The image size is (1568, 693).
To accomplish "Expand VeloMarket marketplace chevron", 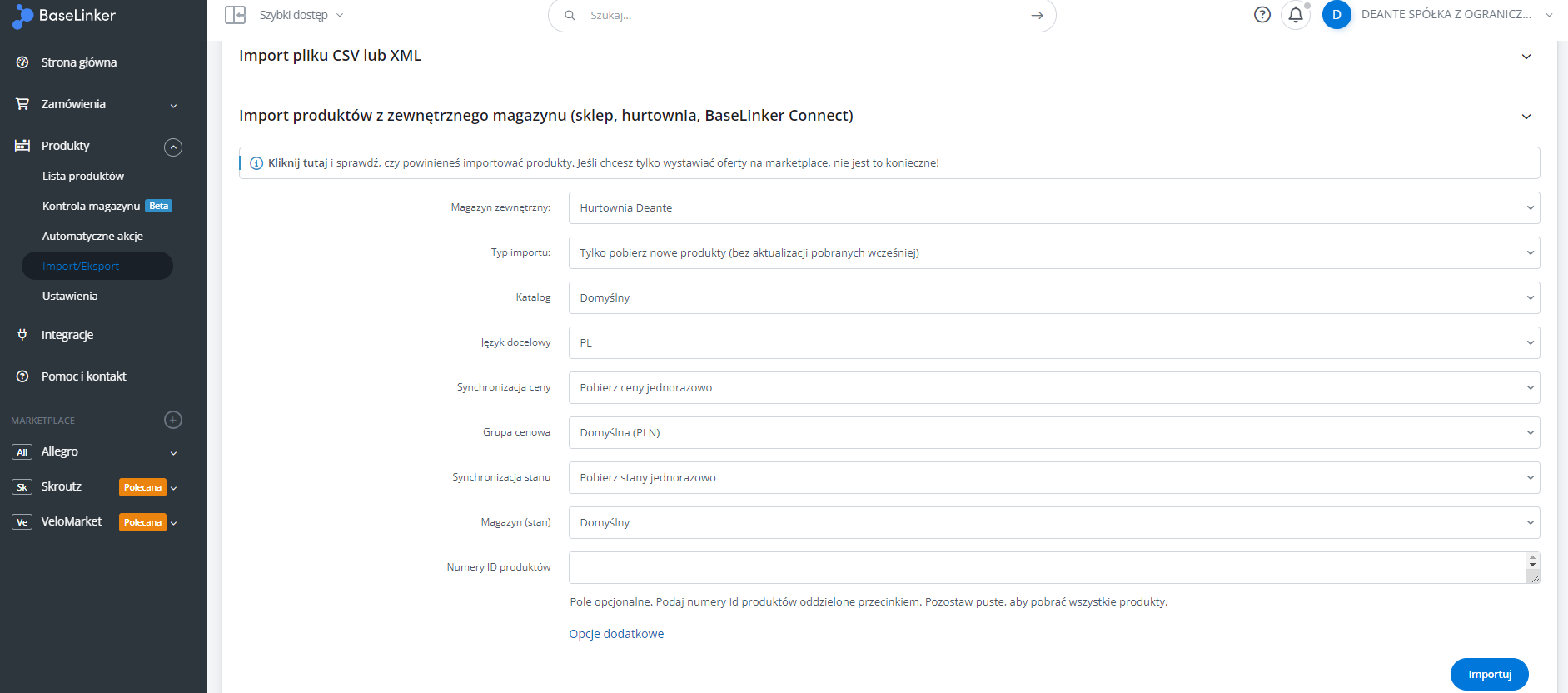I will point(173,523).
